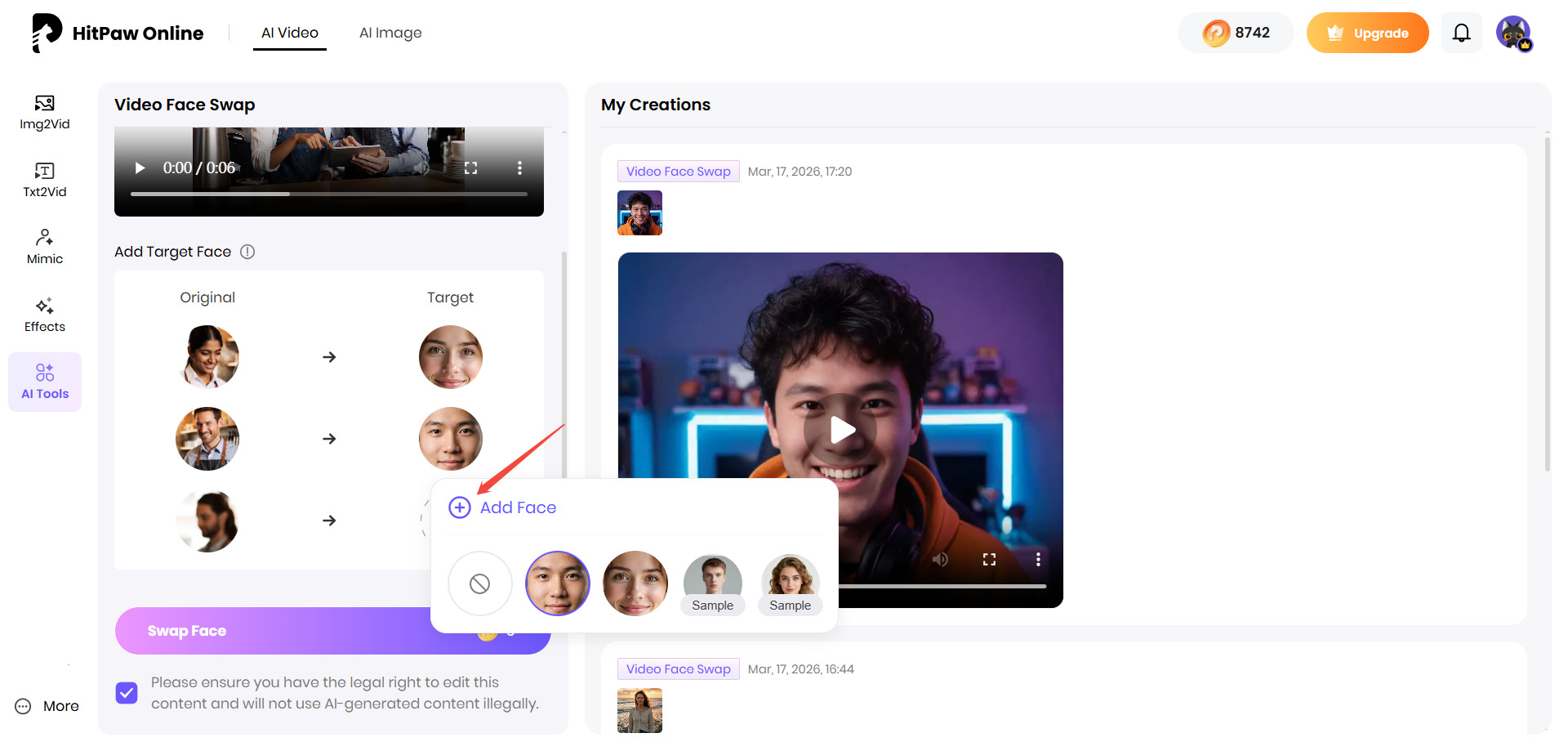The width and height of the screenshot is (1568, 751).
Task: Open the preview video's more options menu
Action: tap(520, 168)
